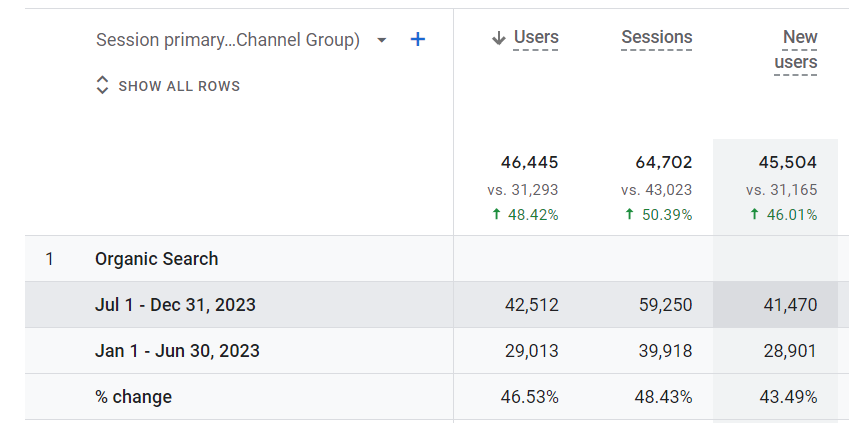Sort by the Sessions column header
Viewport: 849px width, 423px height.
tap(656, 38)
